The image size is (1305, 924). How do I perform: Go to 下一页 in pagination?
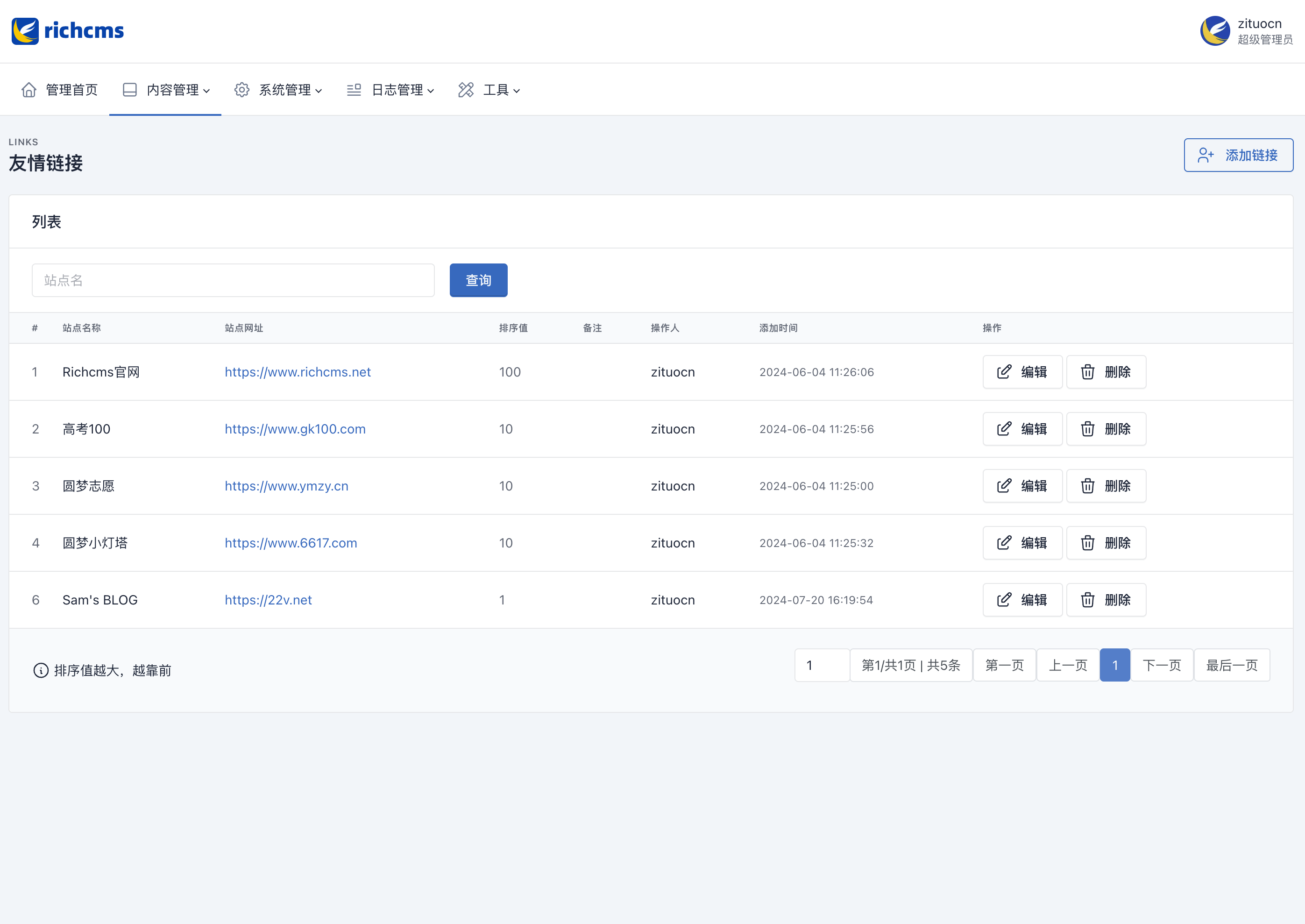coord(1162,665)
